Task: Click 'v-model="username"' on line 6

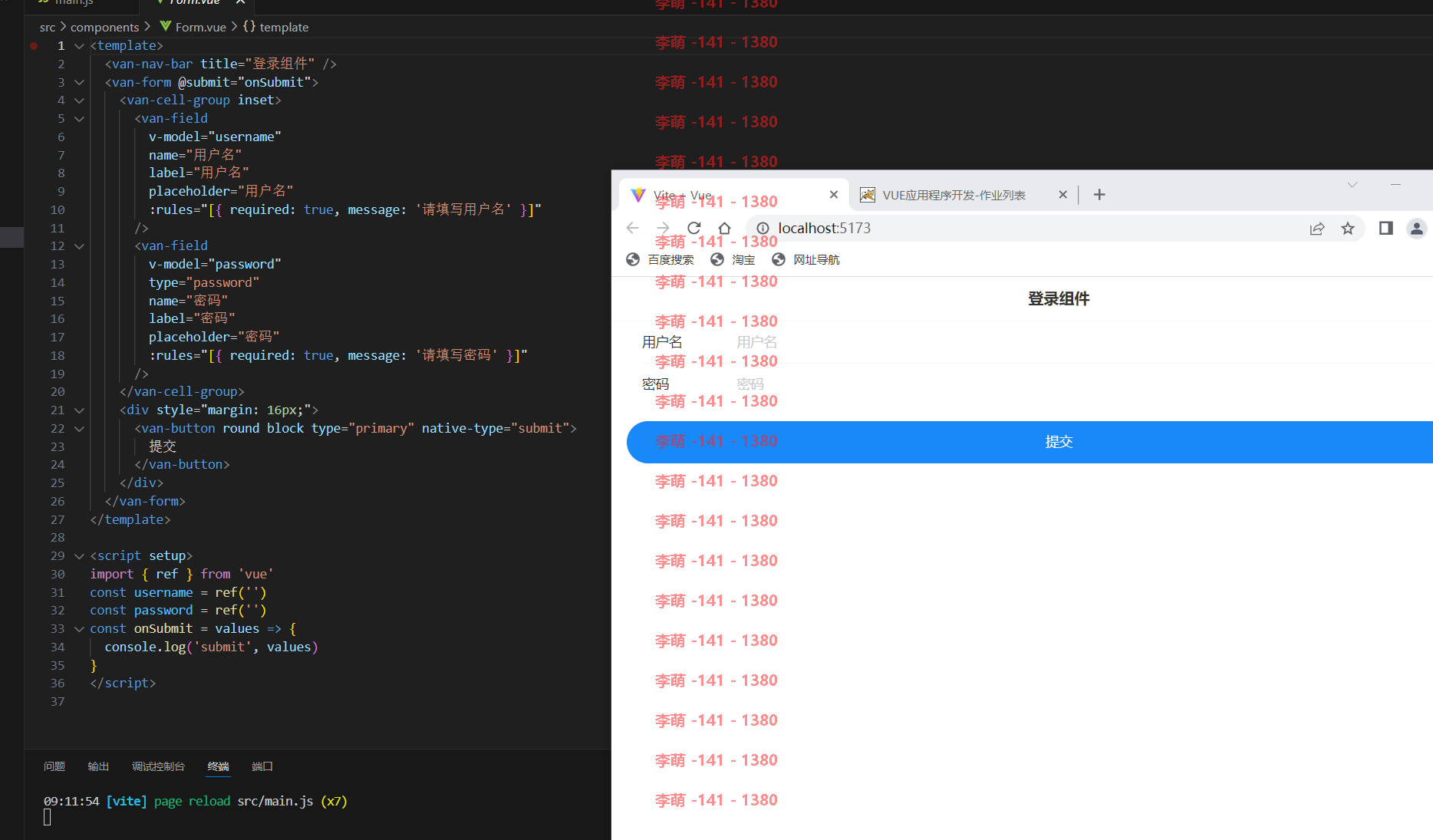Action: pos(215,137)
